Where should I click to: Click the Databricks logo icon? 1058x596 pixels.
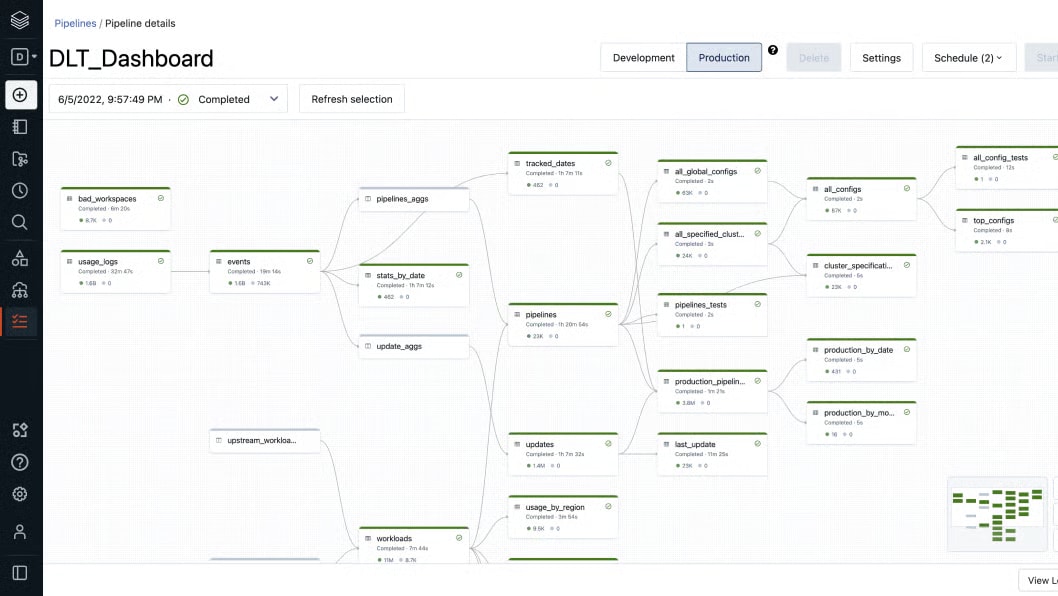[x=20, y=20]
